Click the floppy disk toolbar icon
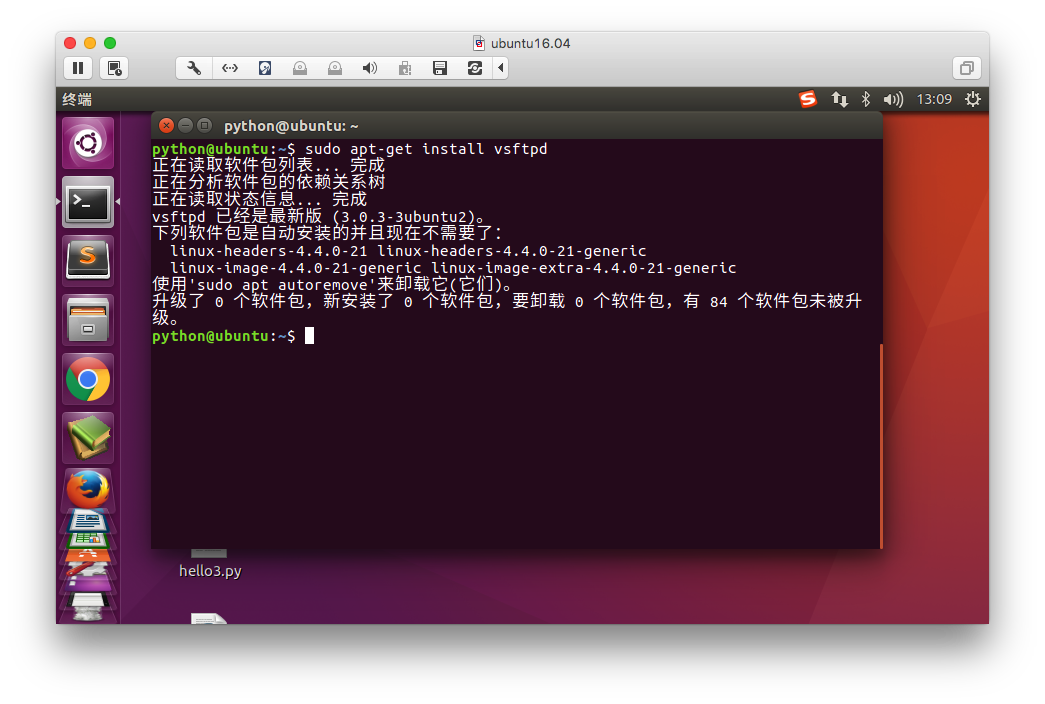Screen dimensions: 1045x704 439,68
